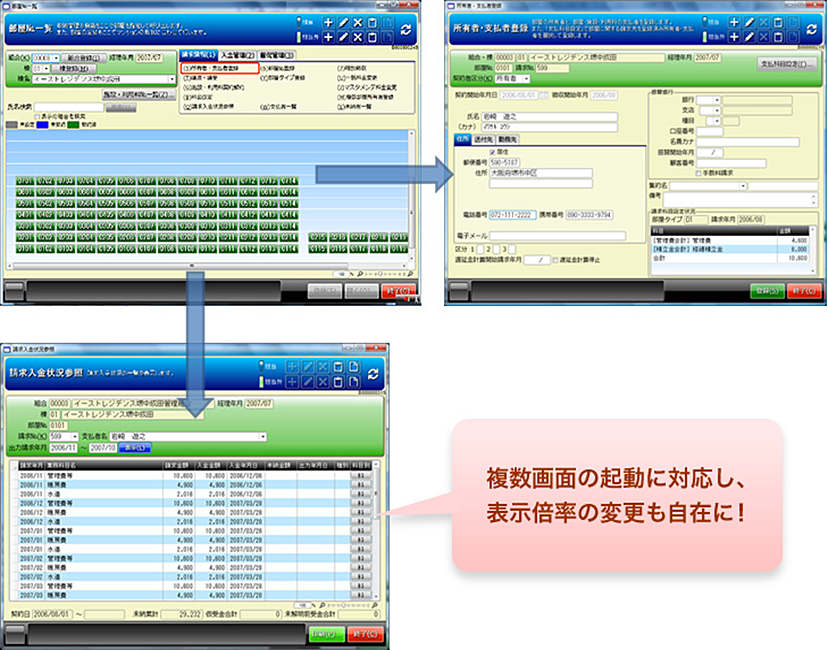Click upper-row X delete icon in room list window
This screenshot has width=828, height=650.
(x=357, y=23)
